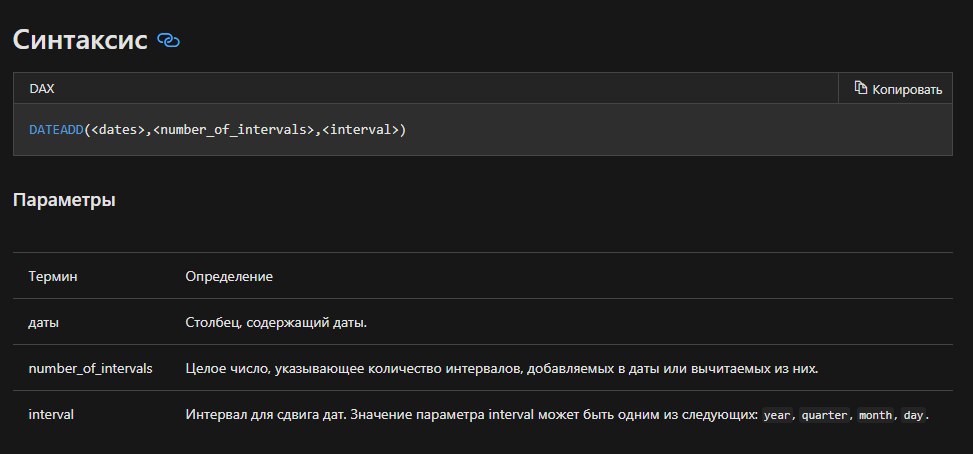This screenshot has height=454, width=973.
Task: Click <number_of_intervals> in the code block
Action: [x=234, y=130]
